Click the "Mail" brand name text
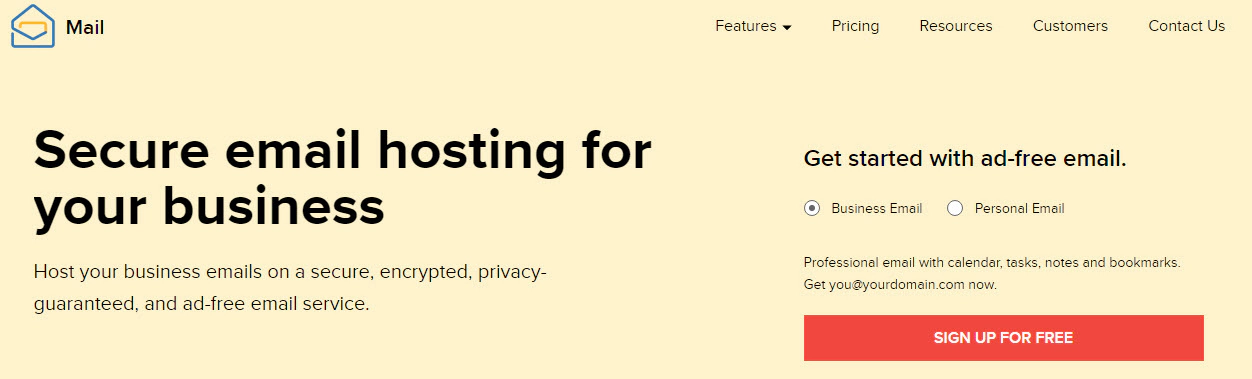This screenshot has height=379, width=1252. click(85, 27)
